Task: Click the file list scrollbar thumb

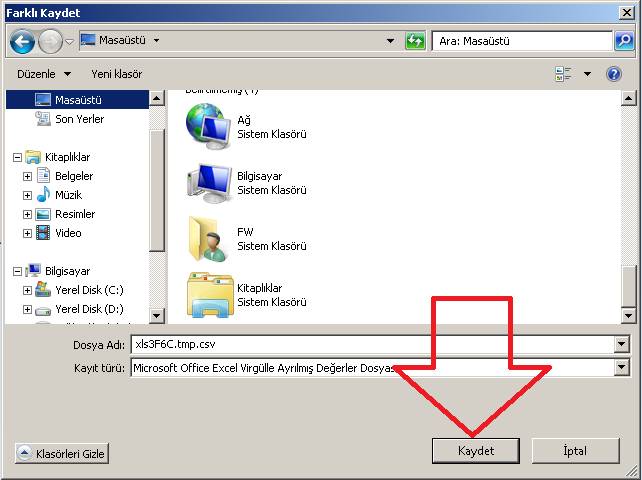Action: [628, 286]
